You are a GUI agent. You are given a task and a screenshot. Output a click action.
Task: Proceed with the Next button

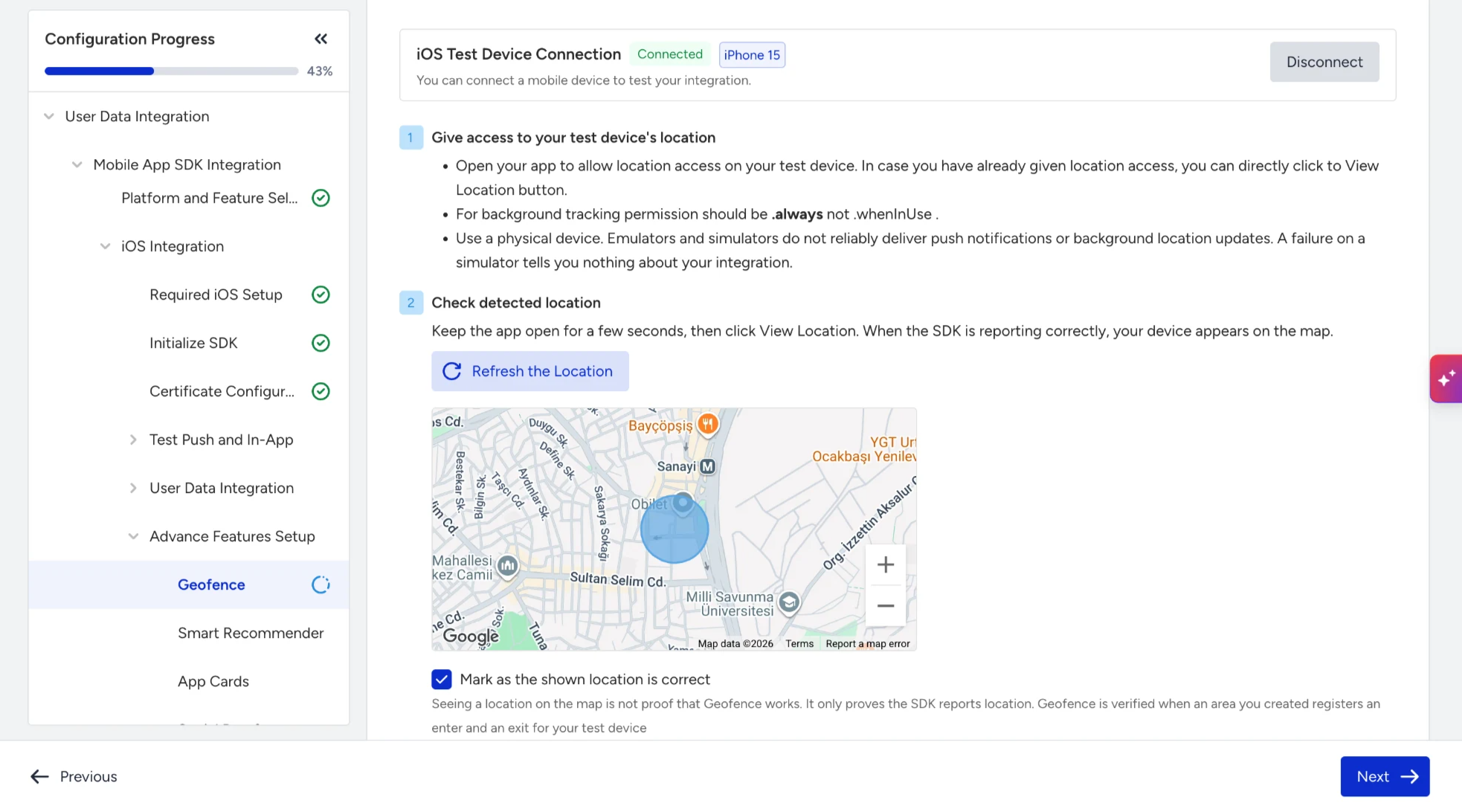pos(1385,776)
